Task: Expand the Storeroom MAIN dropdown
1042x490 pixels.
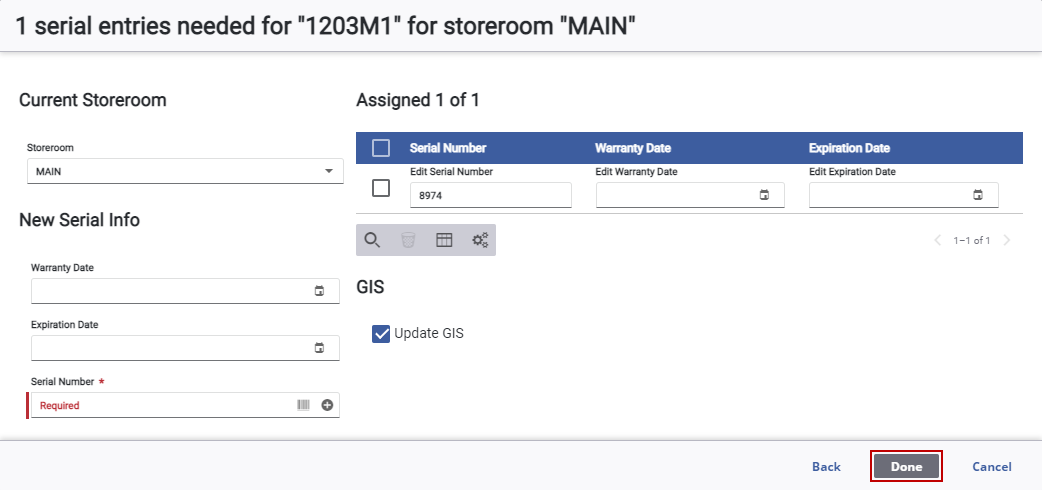Action: 185,171
